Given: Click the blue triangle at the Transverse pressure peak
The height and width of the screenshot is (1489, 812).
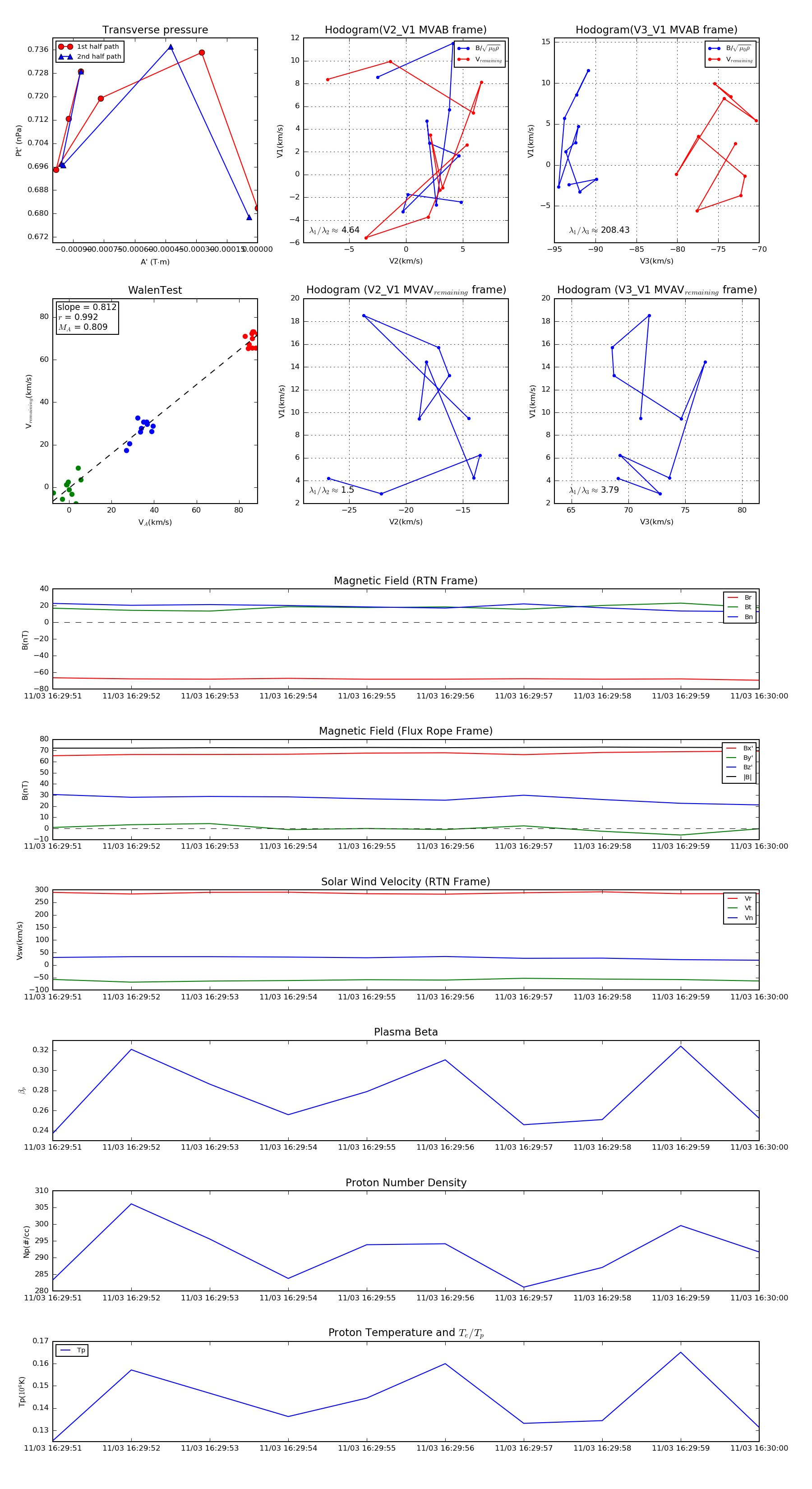Looking at the screenshot, I should click(171, 47).
